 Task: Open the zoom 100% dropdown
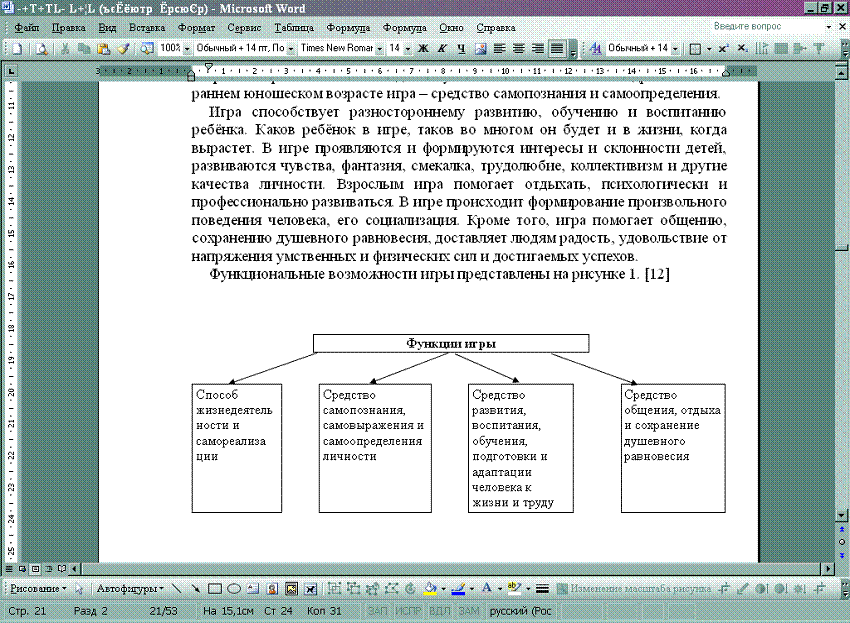(x=187, y=48)
